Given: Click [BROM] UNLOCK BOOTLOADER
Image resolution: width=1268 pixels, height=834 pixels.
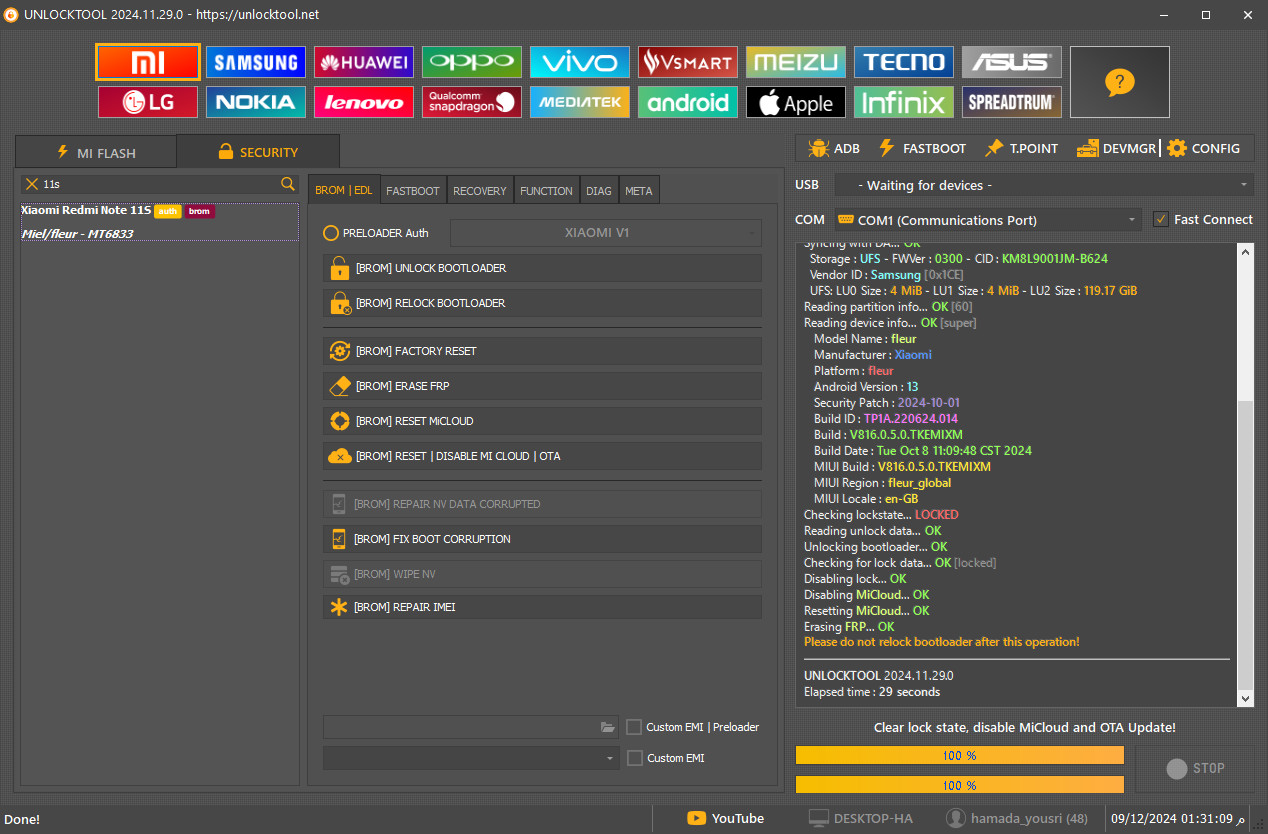Looking at the screenshot, I should point(542,268).
